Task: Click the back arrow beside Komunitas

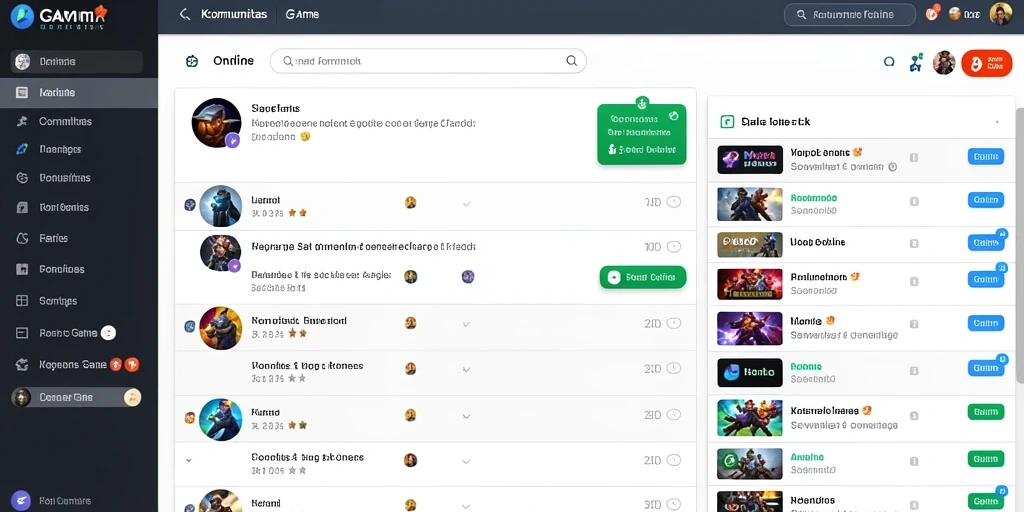Action: coord(185,14)
